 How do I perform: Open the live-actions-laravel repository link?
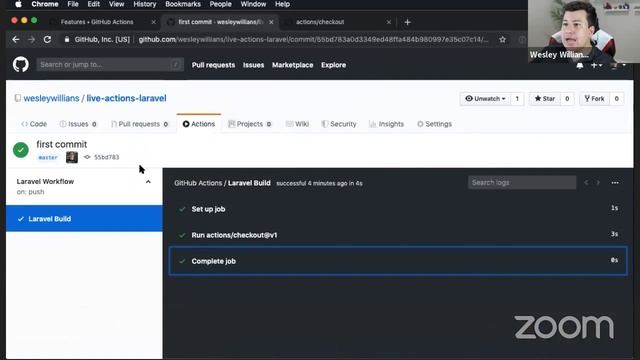pos(127,98)
